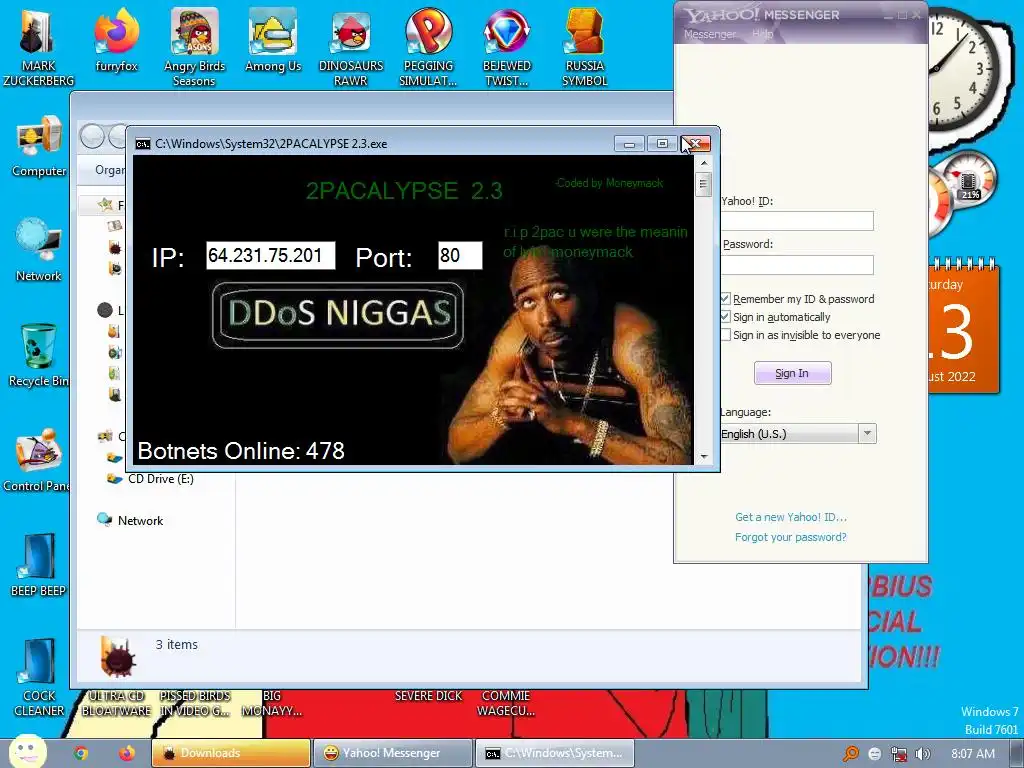
Task: Open Angry Birds Seasons desktop shortcut
Action: coord(194,46)
